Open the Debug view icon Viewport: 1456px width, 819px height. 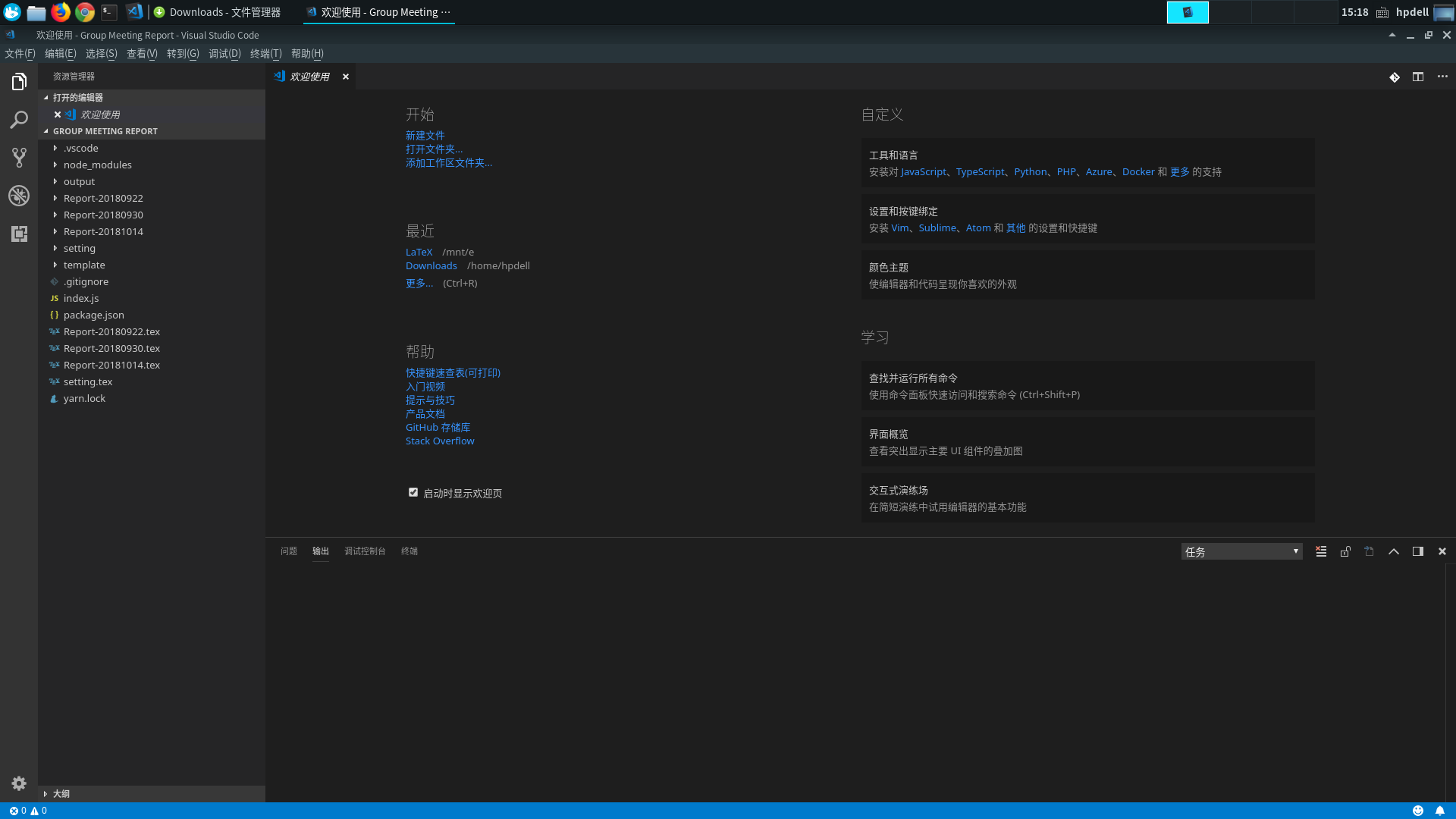pyautogui.click(x=19, y=196)
